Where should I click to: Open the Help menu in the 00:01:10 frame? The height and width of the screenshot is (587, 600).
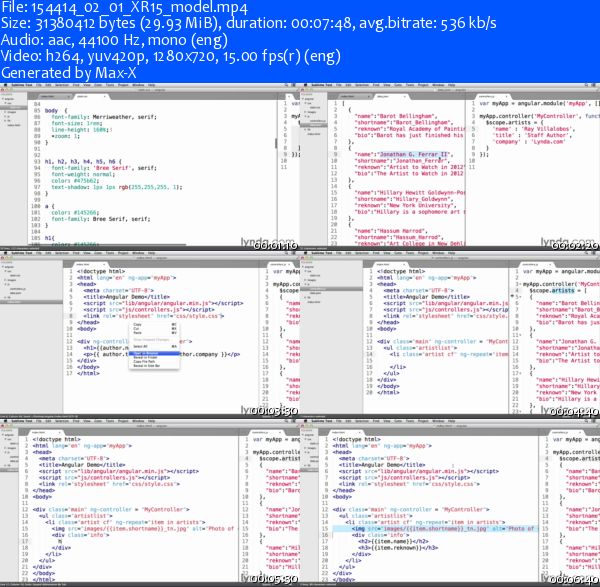[x=152, y=85]
